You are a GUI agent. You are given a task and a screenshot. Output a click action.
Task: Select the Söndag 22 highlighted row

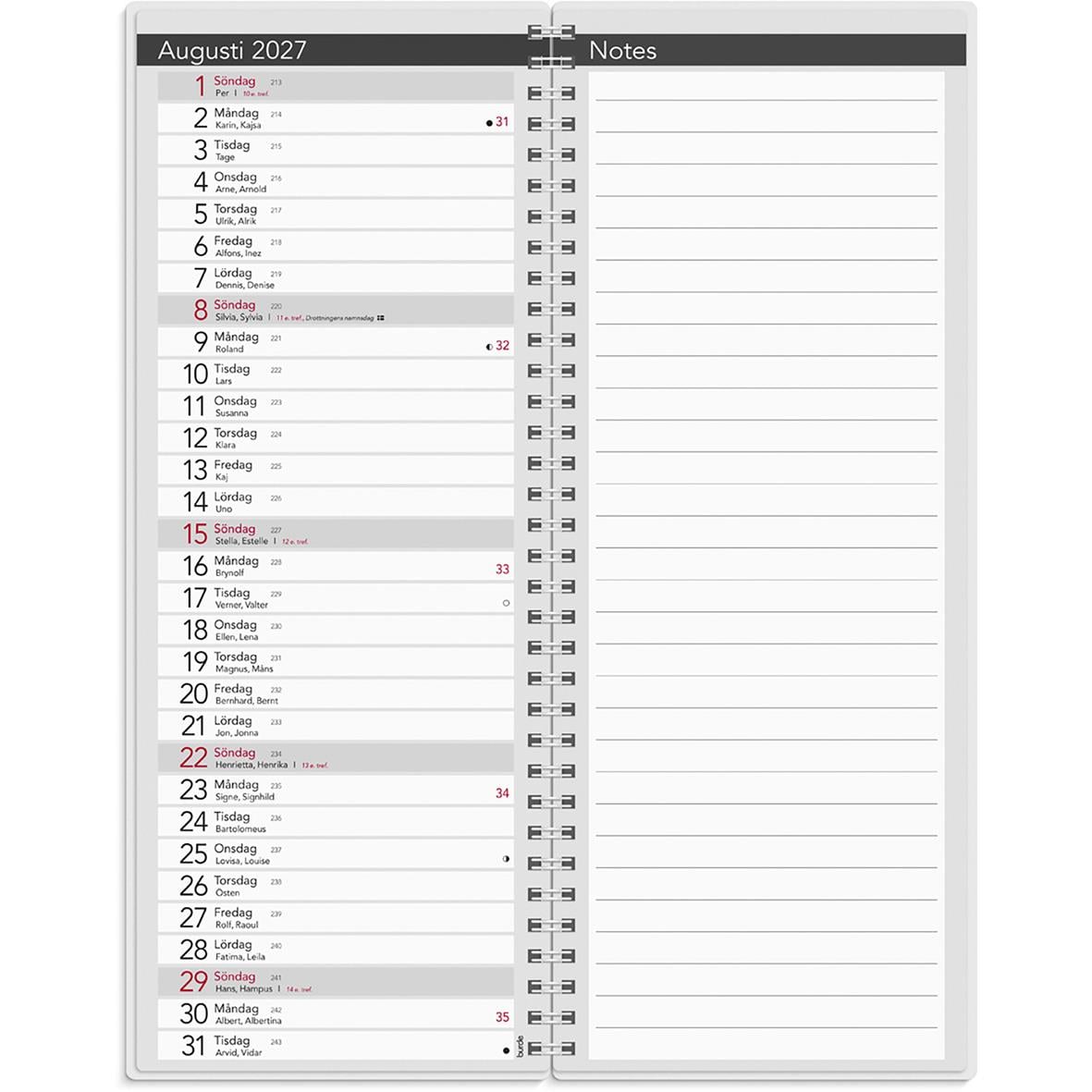pos(336,757)
